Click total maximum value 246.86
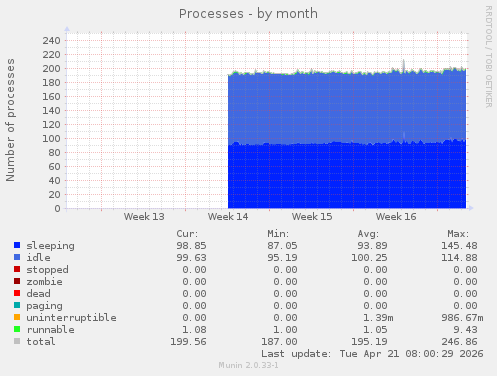Viewport: 497px width, 376px height. [x=459, y=342]
